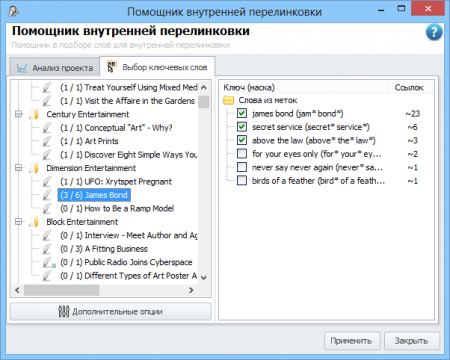Collapse the Block Entertainment tree node
Image resolution: width=450 pixels, height=360 pixels.
[19, 222]
